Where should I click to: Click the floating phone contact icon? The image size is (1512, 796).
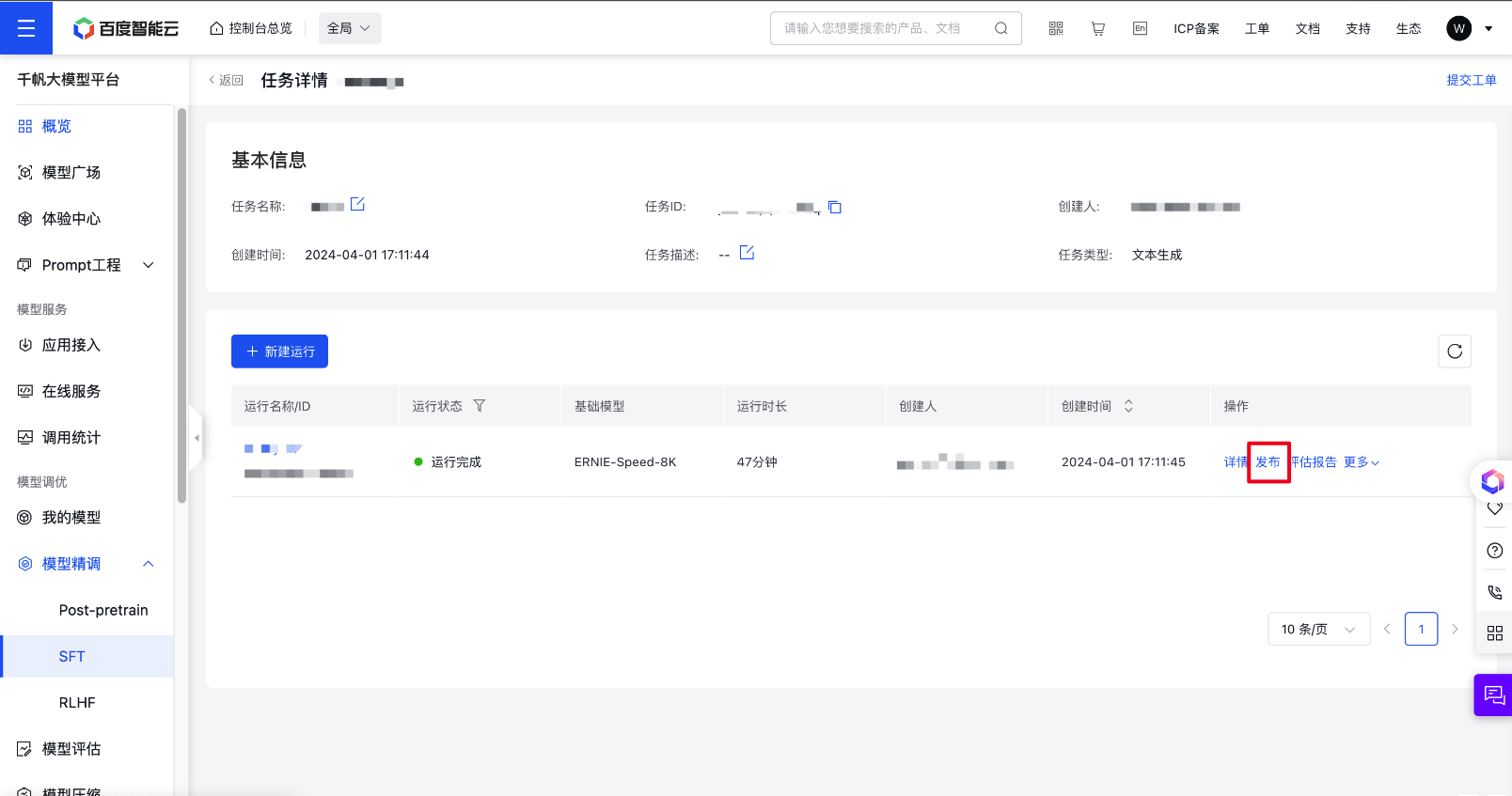pos(1495,592)
